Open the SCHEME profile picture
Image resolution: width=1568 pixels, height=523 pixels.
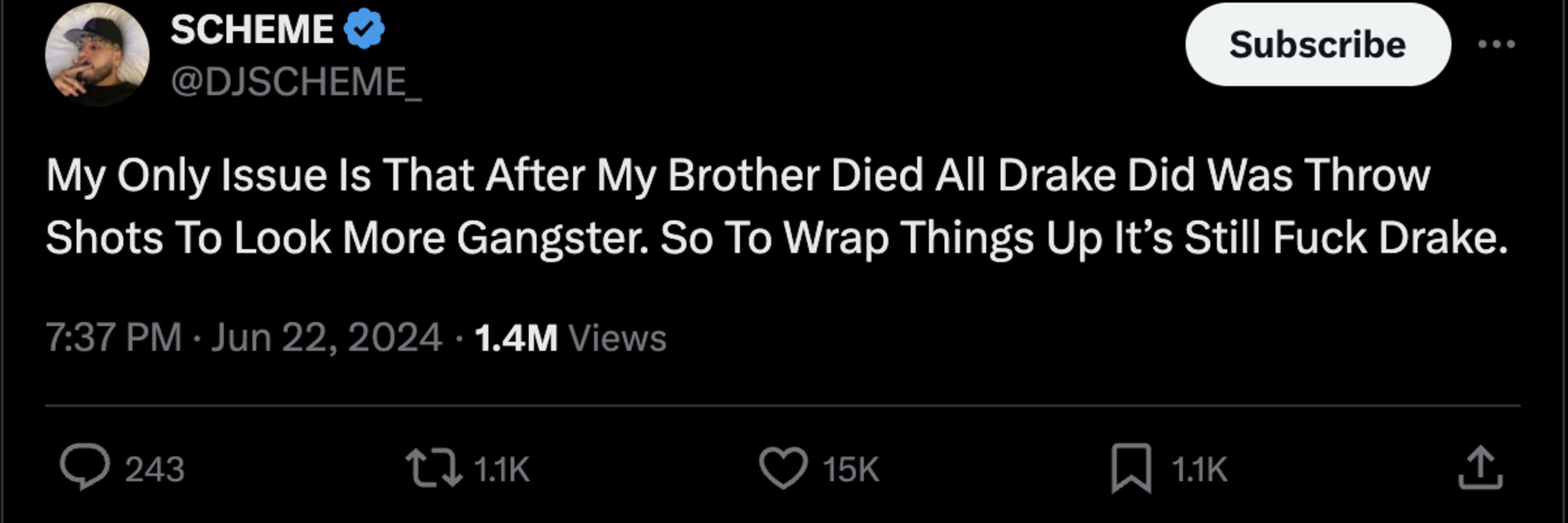[x=97, y=55]
